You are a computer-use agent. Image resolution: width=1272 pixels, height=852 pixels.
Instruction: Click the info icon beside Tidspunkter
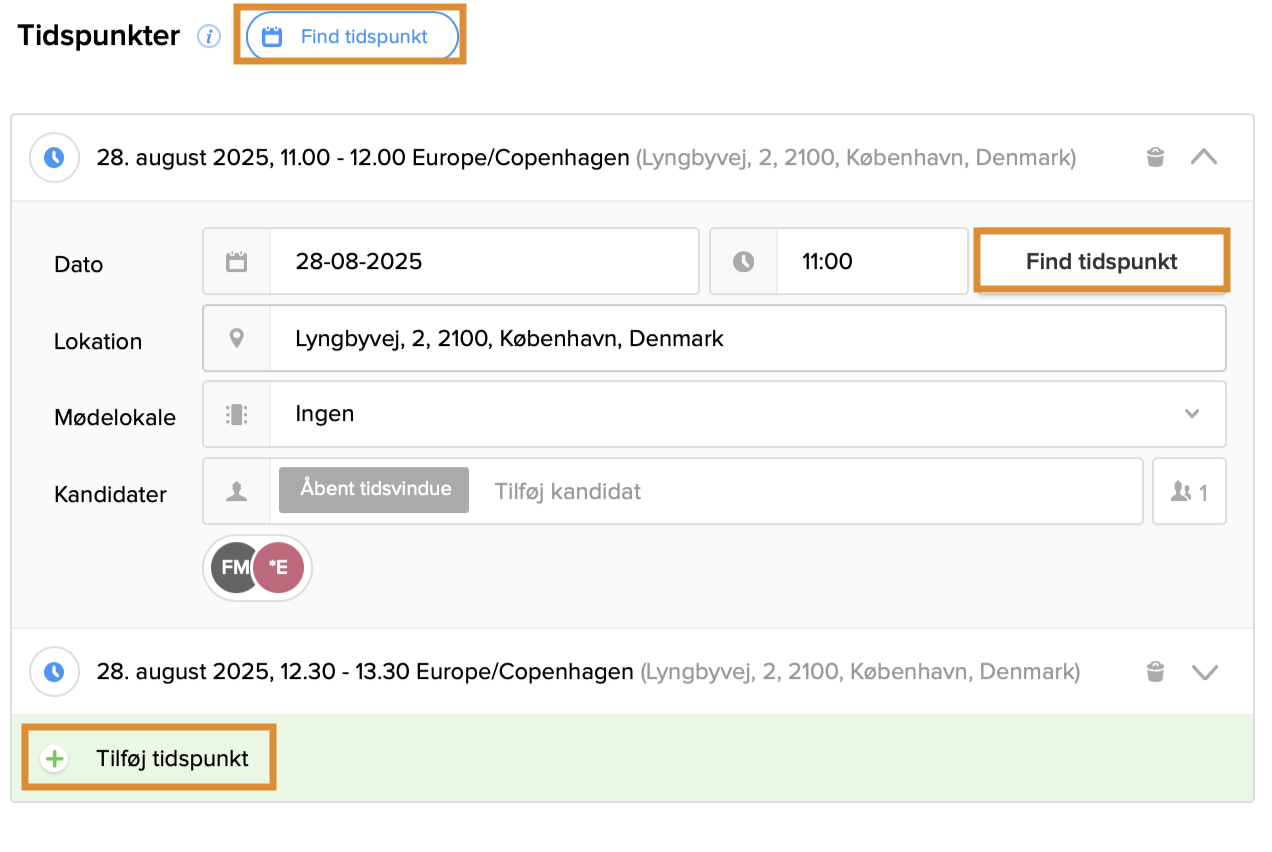208,37
